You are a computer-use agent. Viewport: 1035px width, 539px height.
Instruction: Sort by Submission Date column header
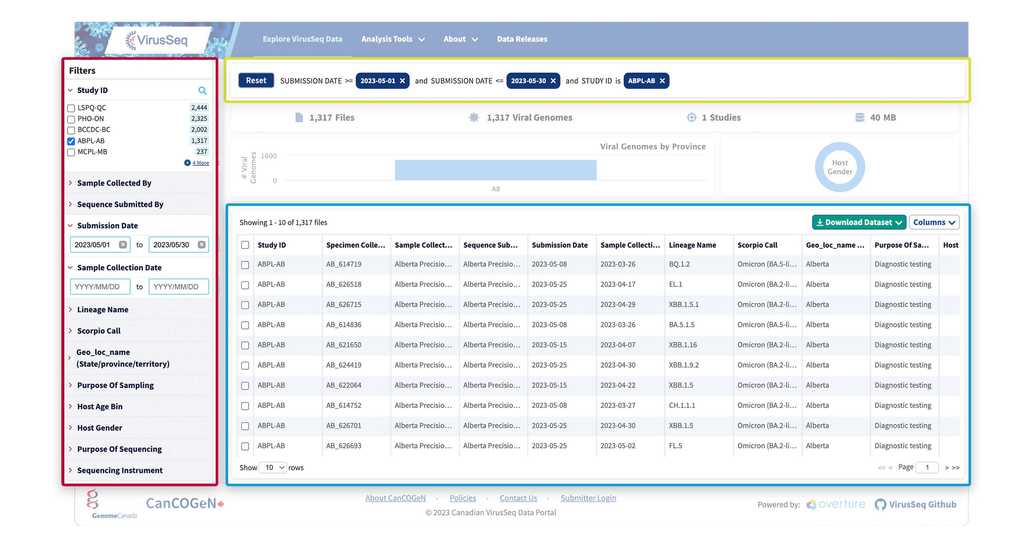560,245
